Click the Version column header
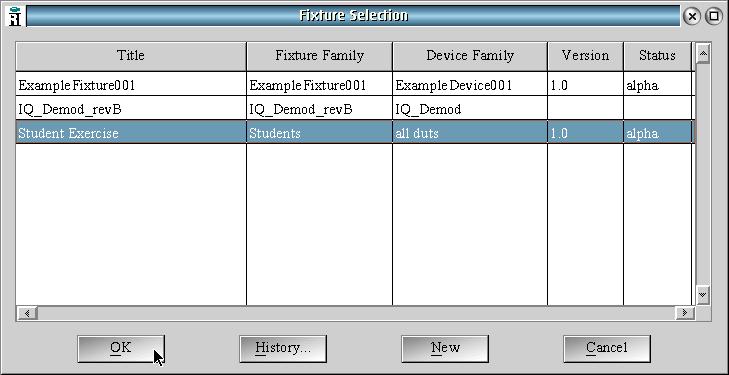This screenshot has height=375, width=729. coord(585,56)
